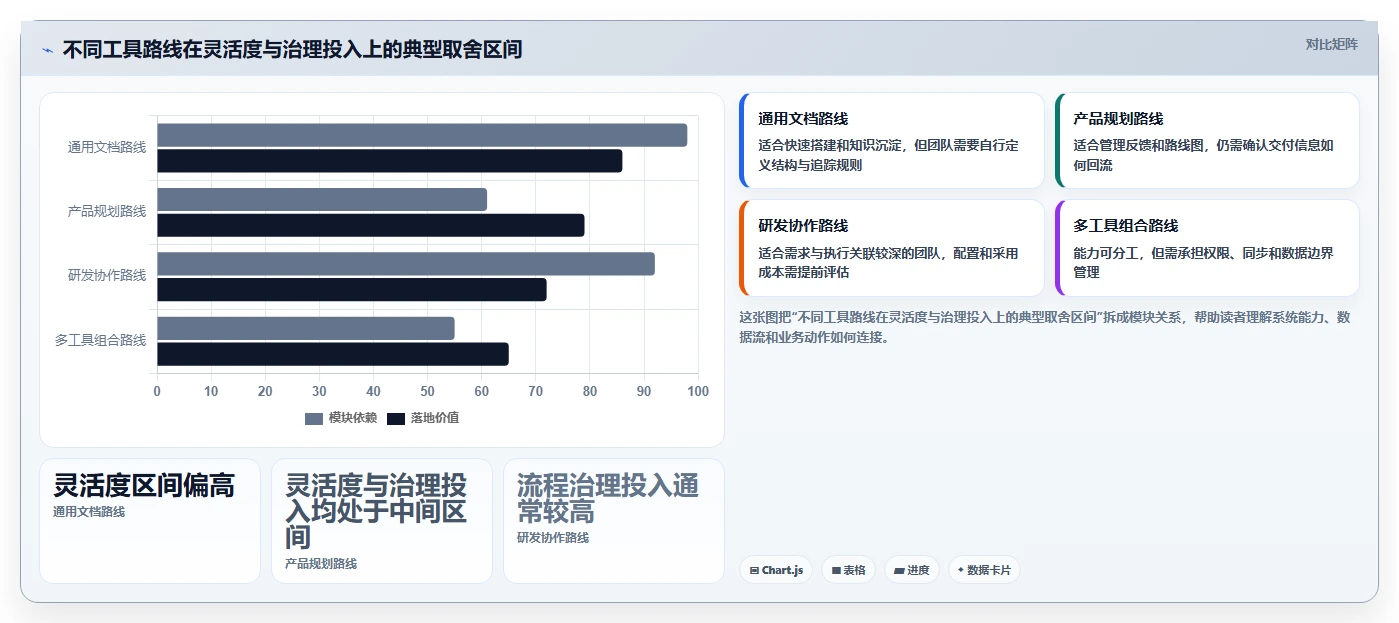The height and width of the screenshot is (623, 1399).
Task: Click the 研发协作路线 y-axis label
Action: click(x=107, y=276)
